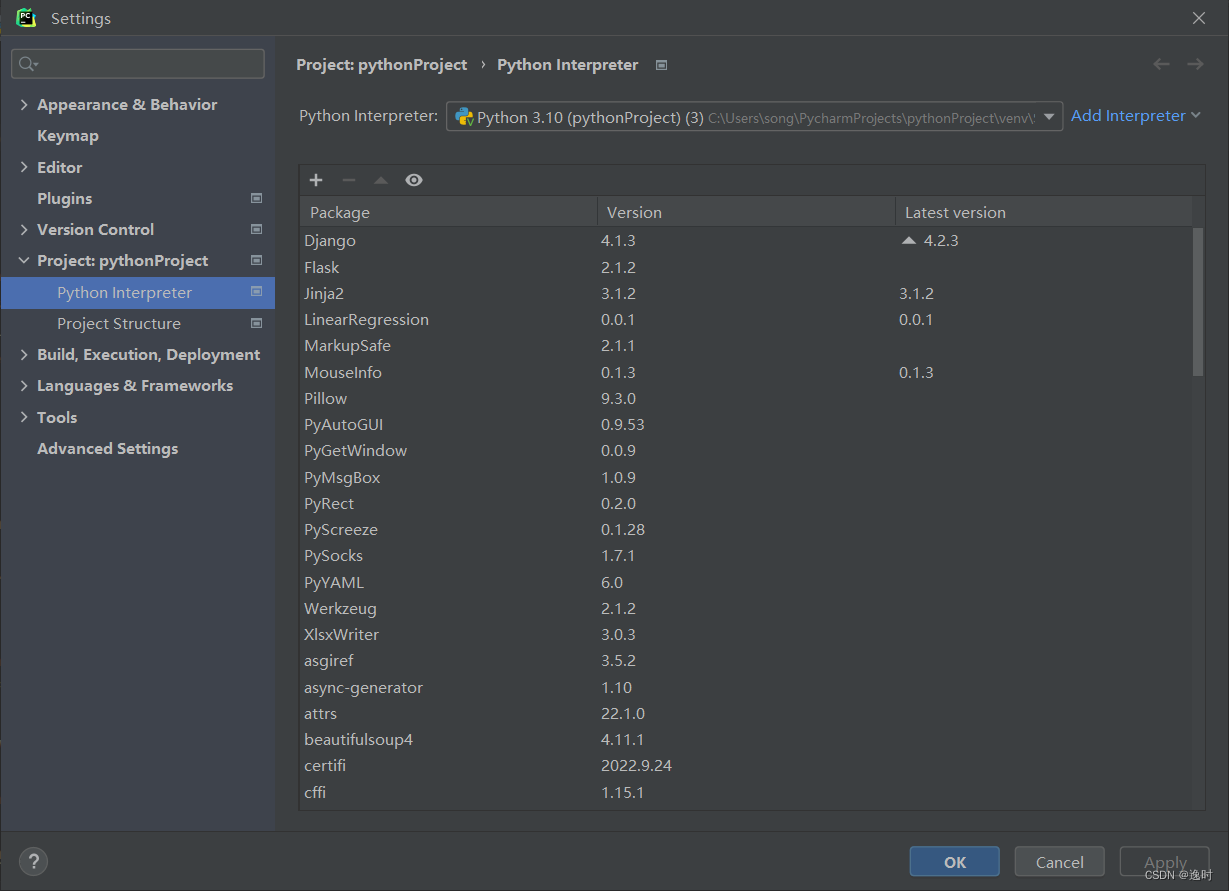Screen dimensions: 1229x891
Task: Select Python Interpreter in sidebar
Action: (x=138, y=292)
